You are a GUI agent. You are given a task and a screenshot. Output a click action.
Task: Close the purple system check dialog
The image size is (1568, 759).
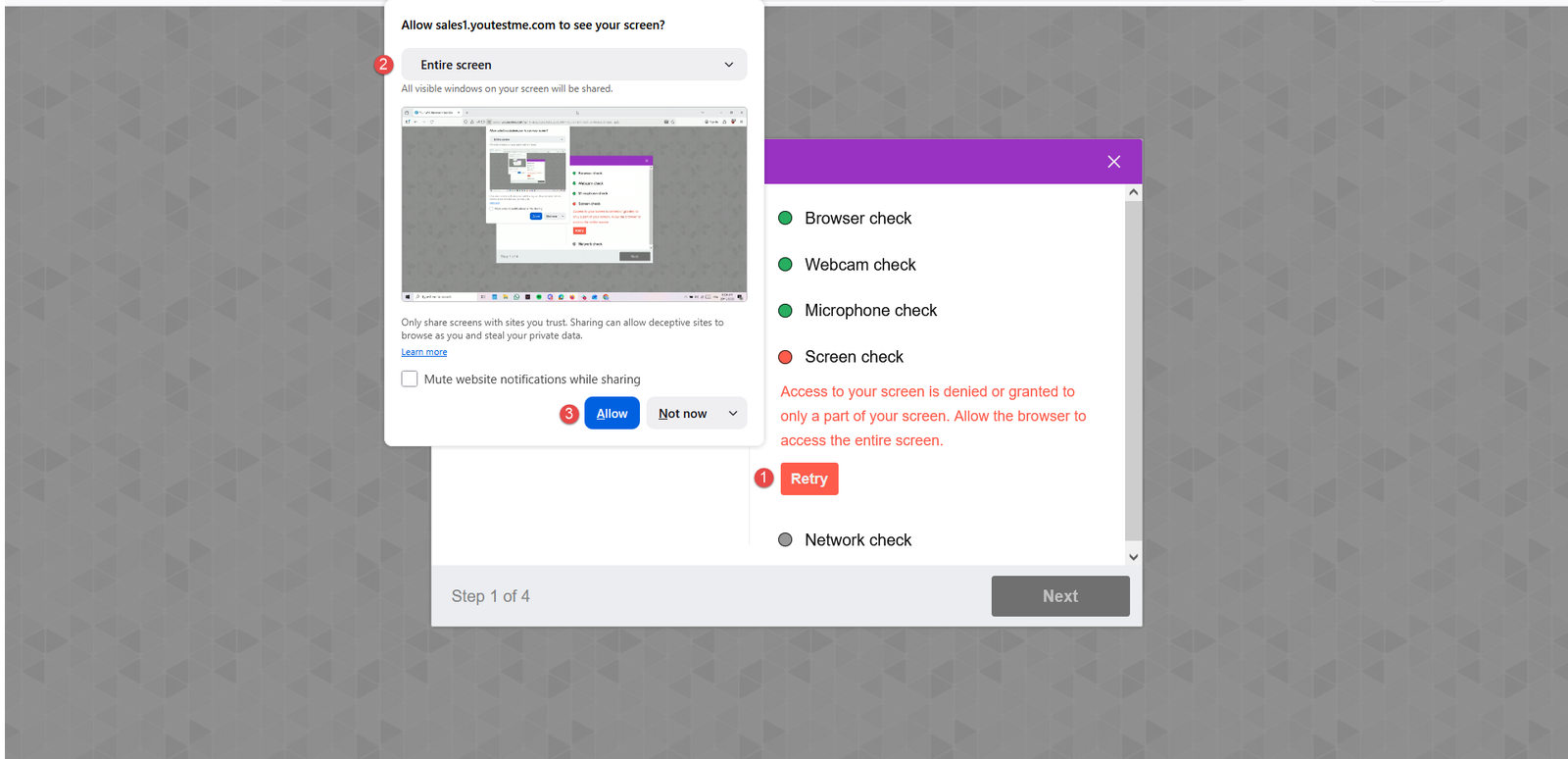[1113, 162]
